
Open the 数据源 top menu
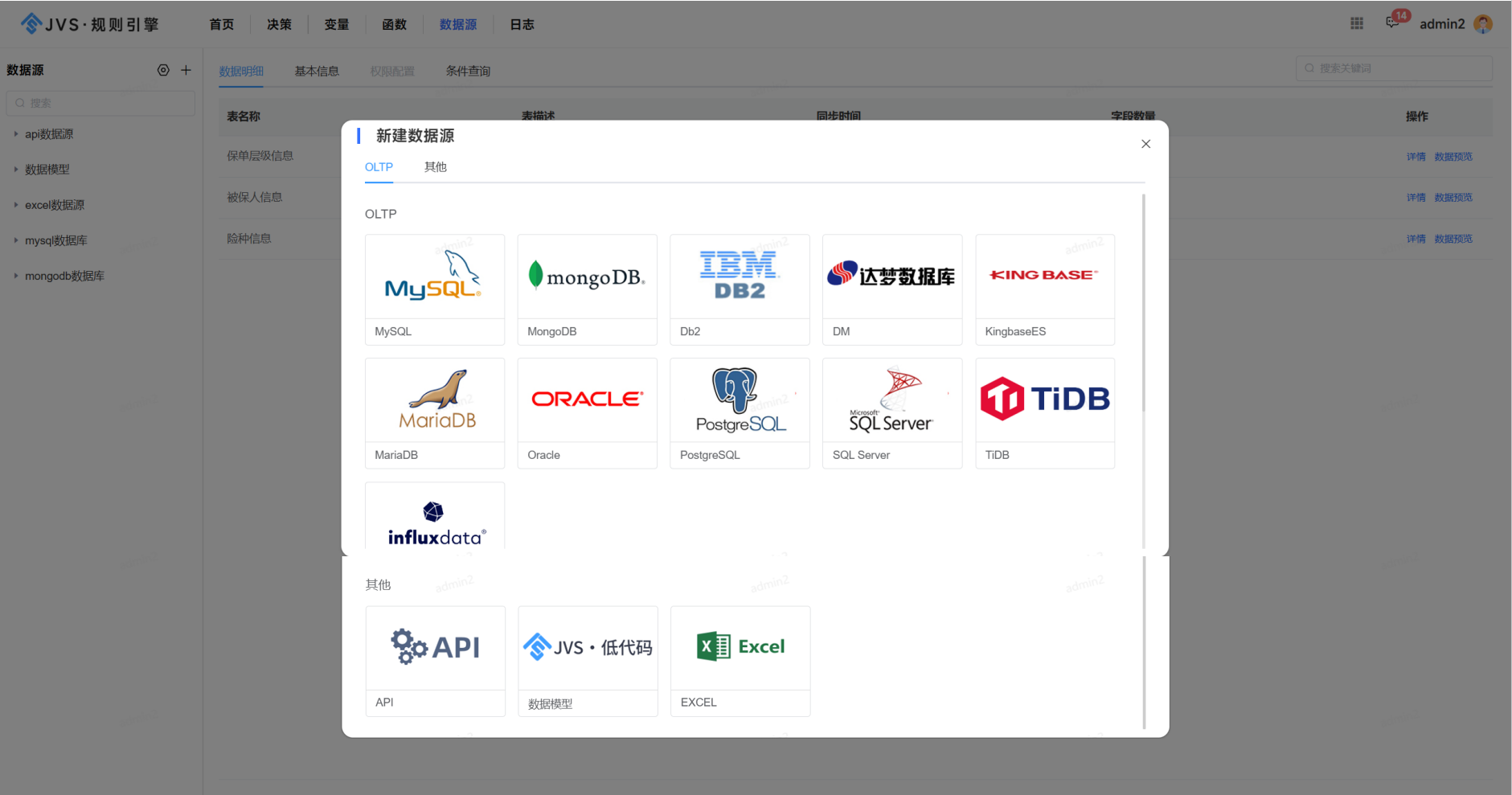click(x=458, y=25)
